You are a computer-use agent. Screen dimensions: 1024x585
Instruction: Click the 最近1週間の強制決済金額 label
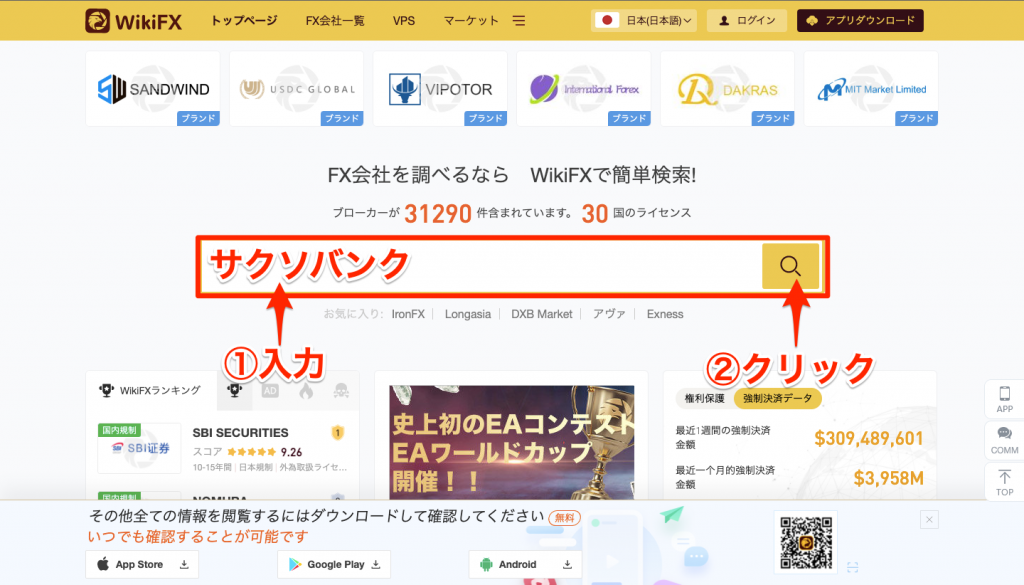[x=723, y=437]
